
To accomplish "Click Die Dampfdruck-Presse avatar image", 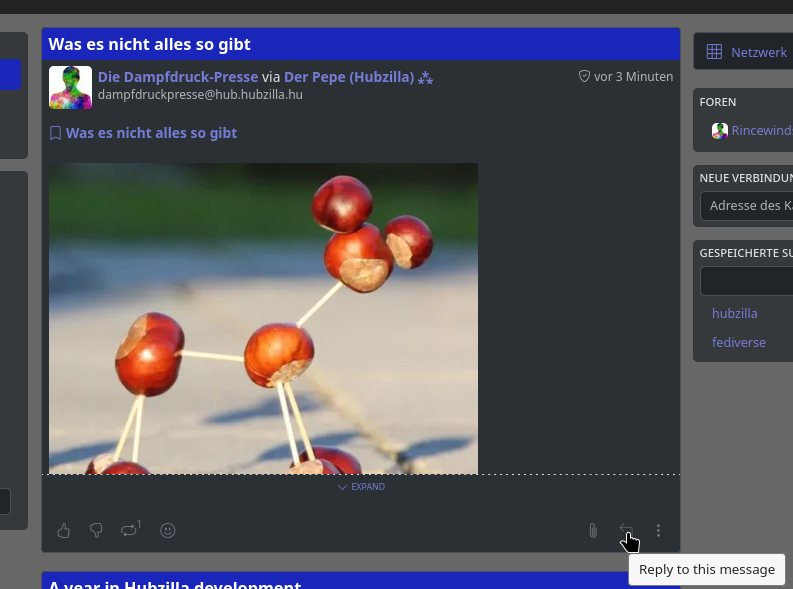I will click(x=70, y=87).
